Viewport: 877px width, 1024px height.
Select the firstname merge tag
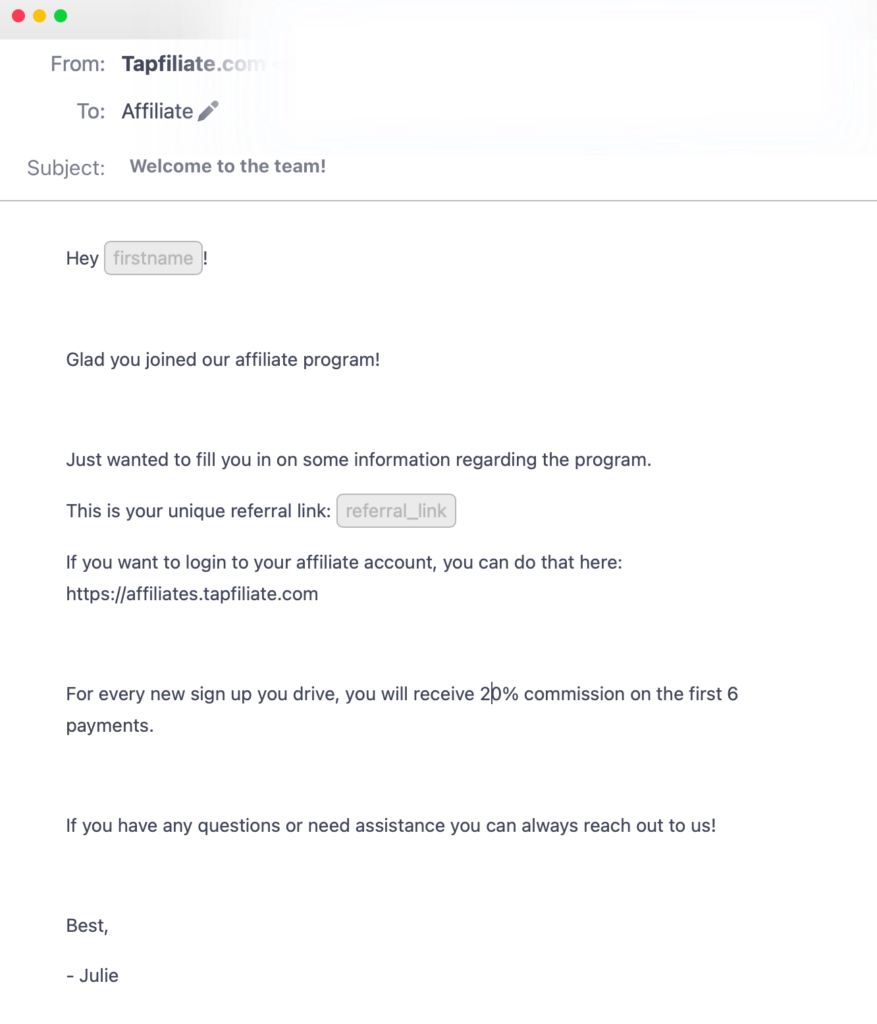tap(153, 258)
